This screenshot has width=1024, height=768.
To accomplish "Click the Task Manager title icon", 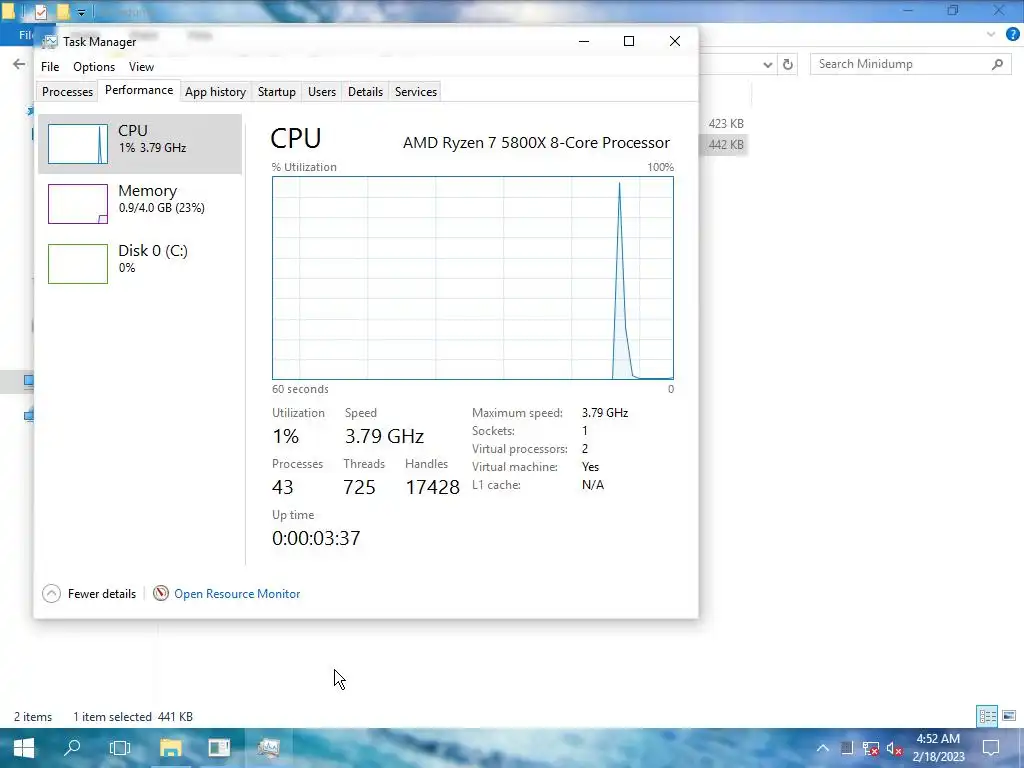I will click(x=50, y=42).
